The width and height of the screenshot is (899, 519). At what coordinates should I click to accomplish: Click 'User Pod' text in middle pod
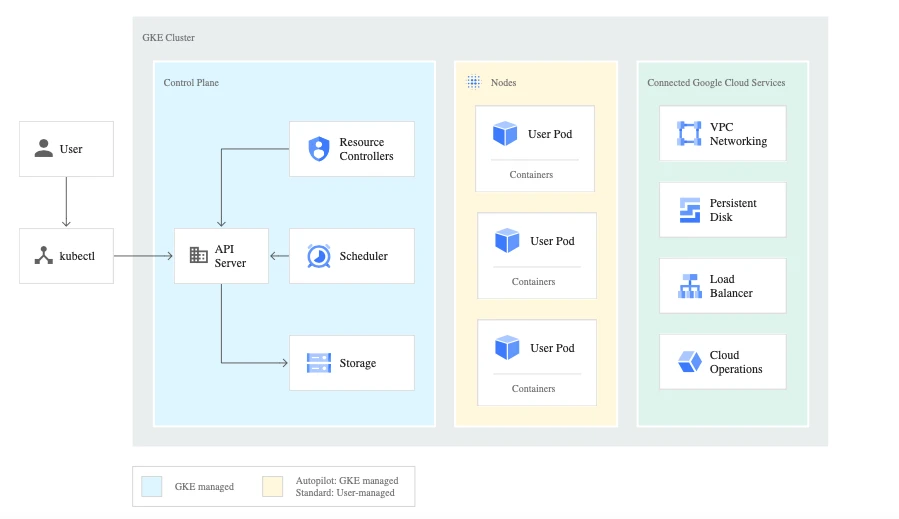[552, 241]
